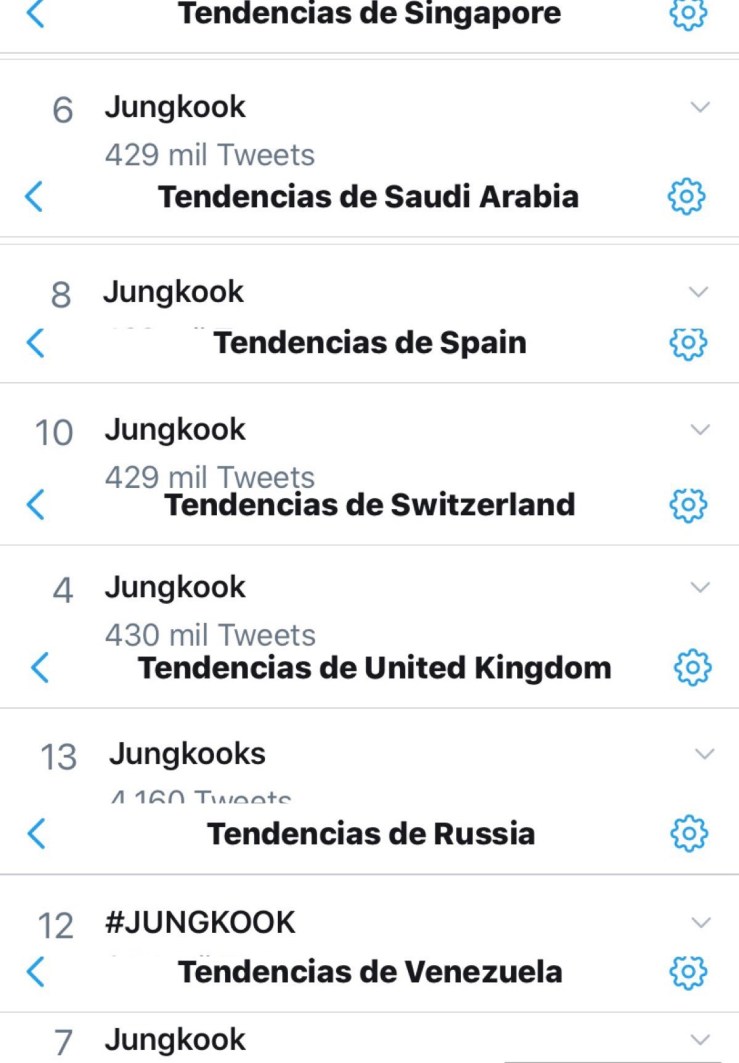Open settings gear for Switzerland trends
The width and height of the screenshot is (739, 1063).
click(687, 503)
